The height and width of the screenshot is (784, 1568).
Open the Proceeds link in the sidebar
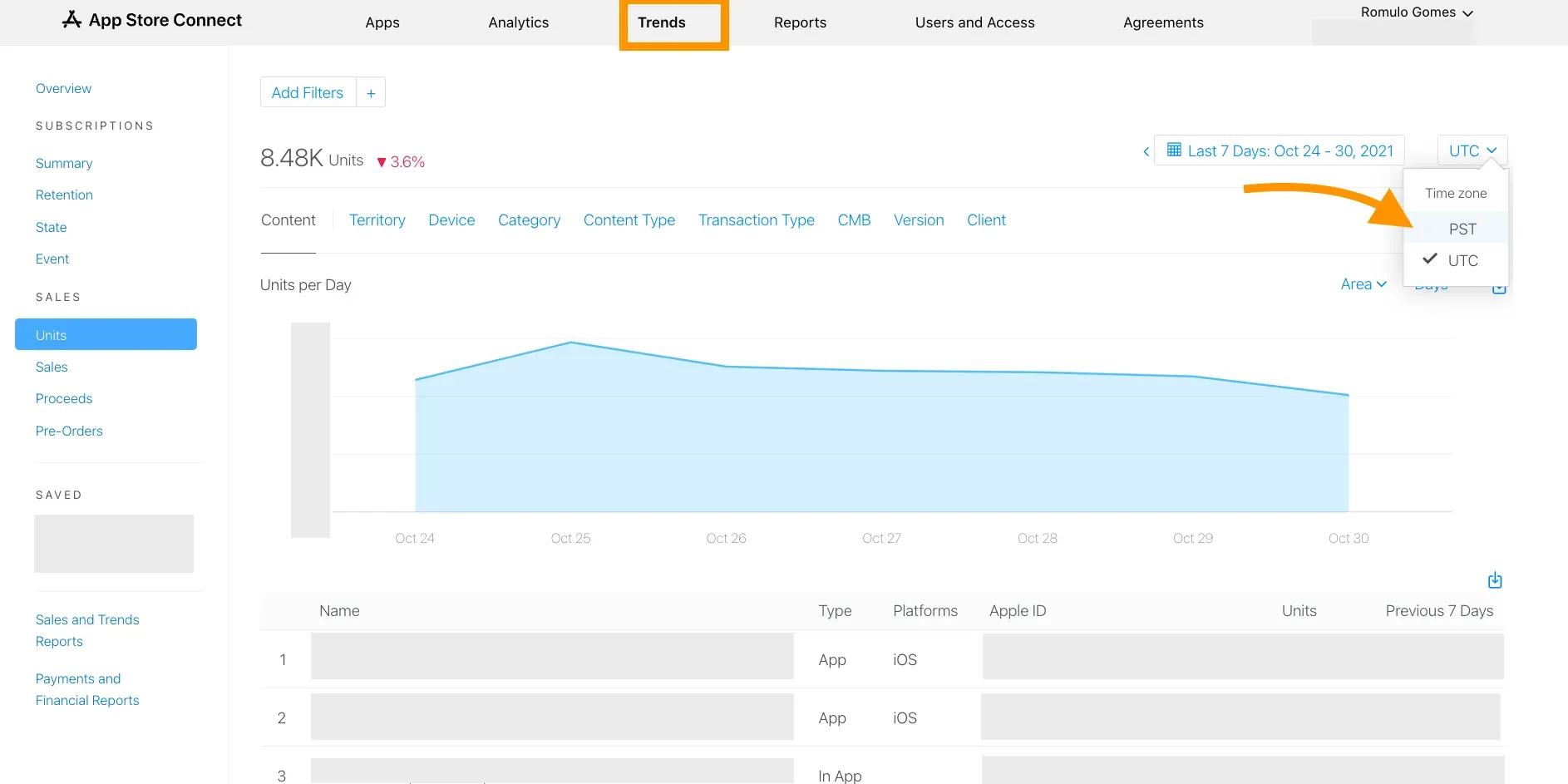(x=64, y=398)
